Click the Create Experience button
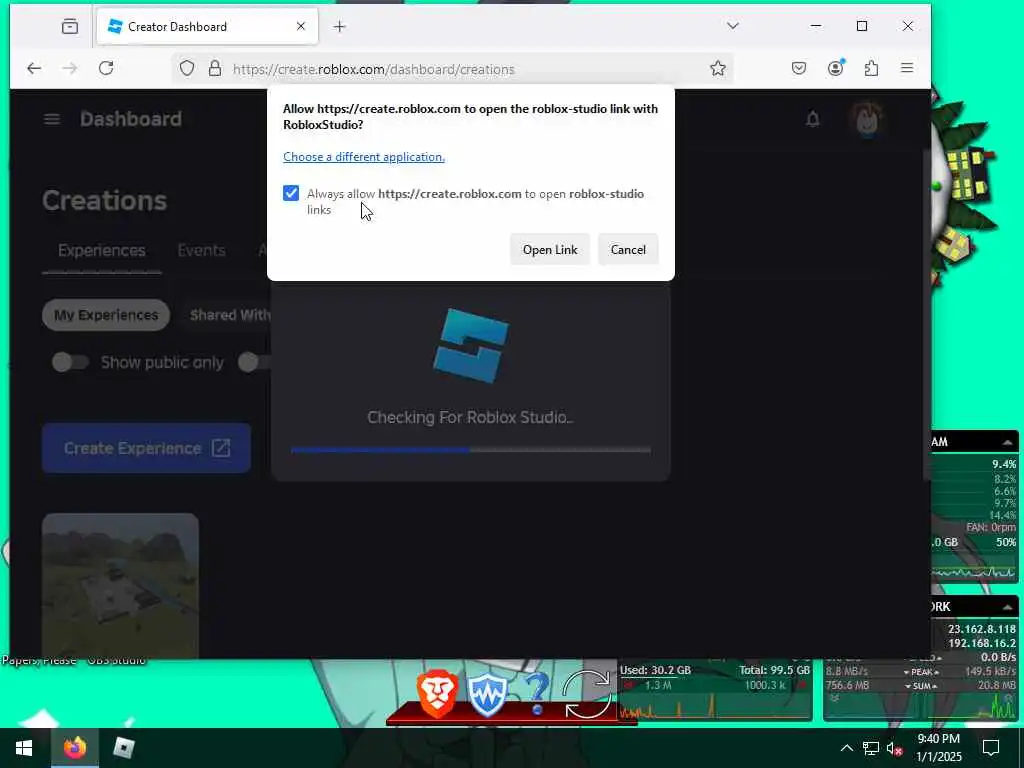 coord(146,448)
